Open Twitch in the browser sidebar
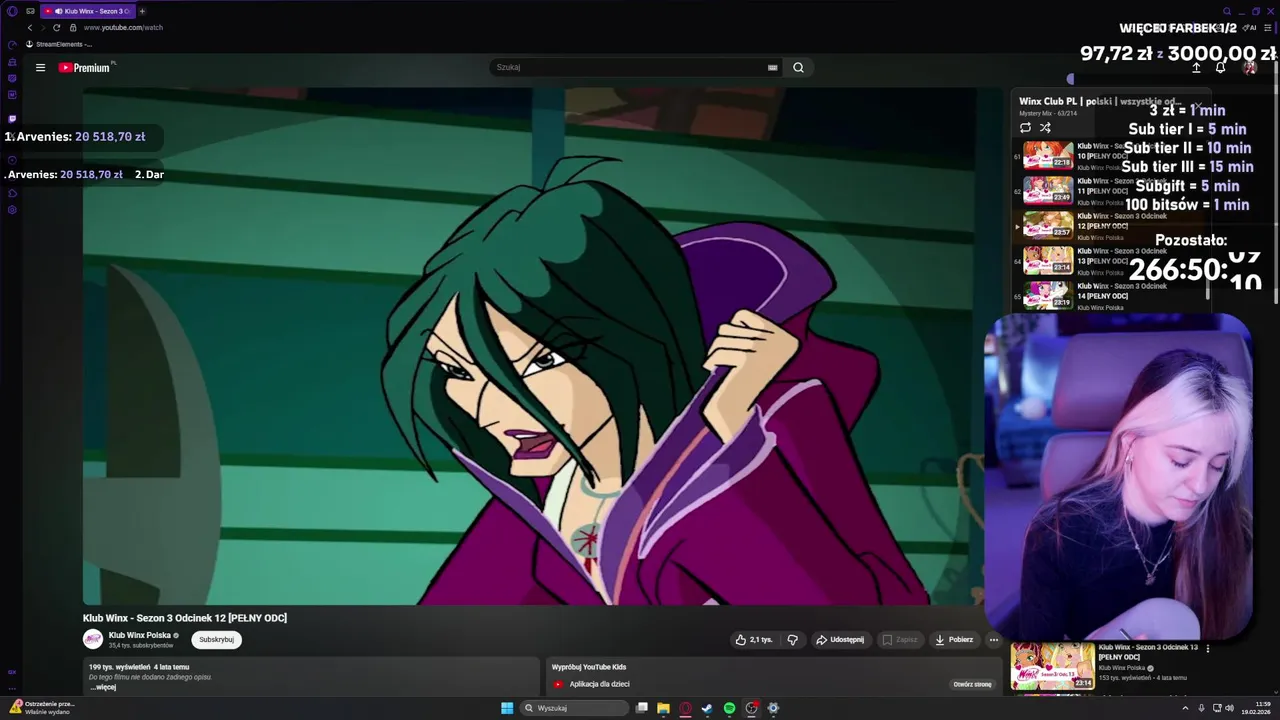Viewport: 1280px width, 720px height. pos(12,119)
